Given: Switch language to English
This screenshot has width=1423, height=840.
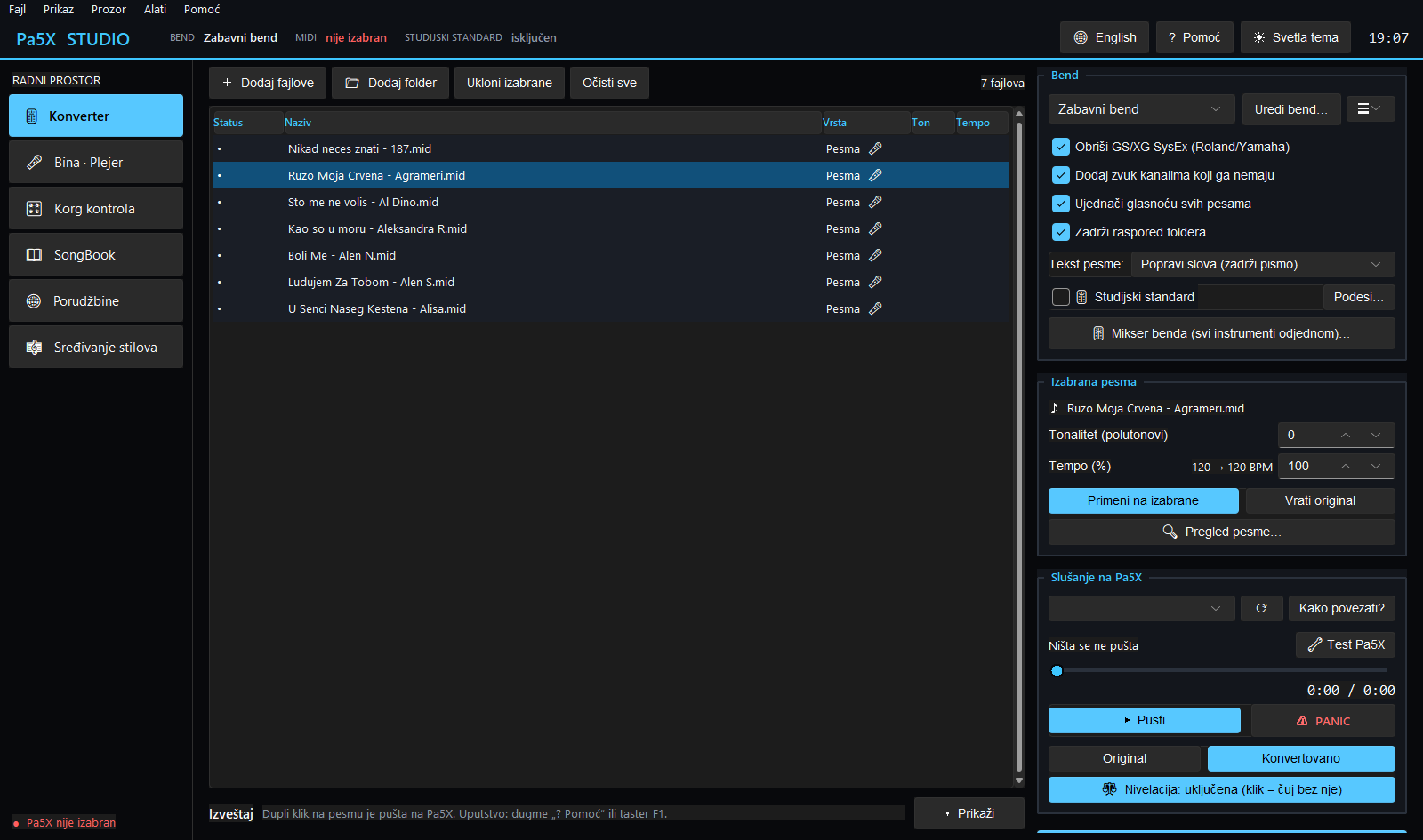Looking at the screenshot, I should [1105, 37].
